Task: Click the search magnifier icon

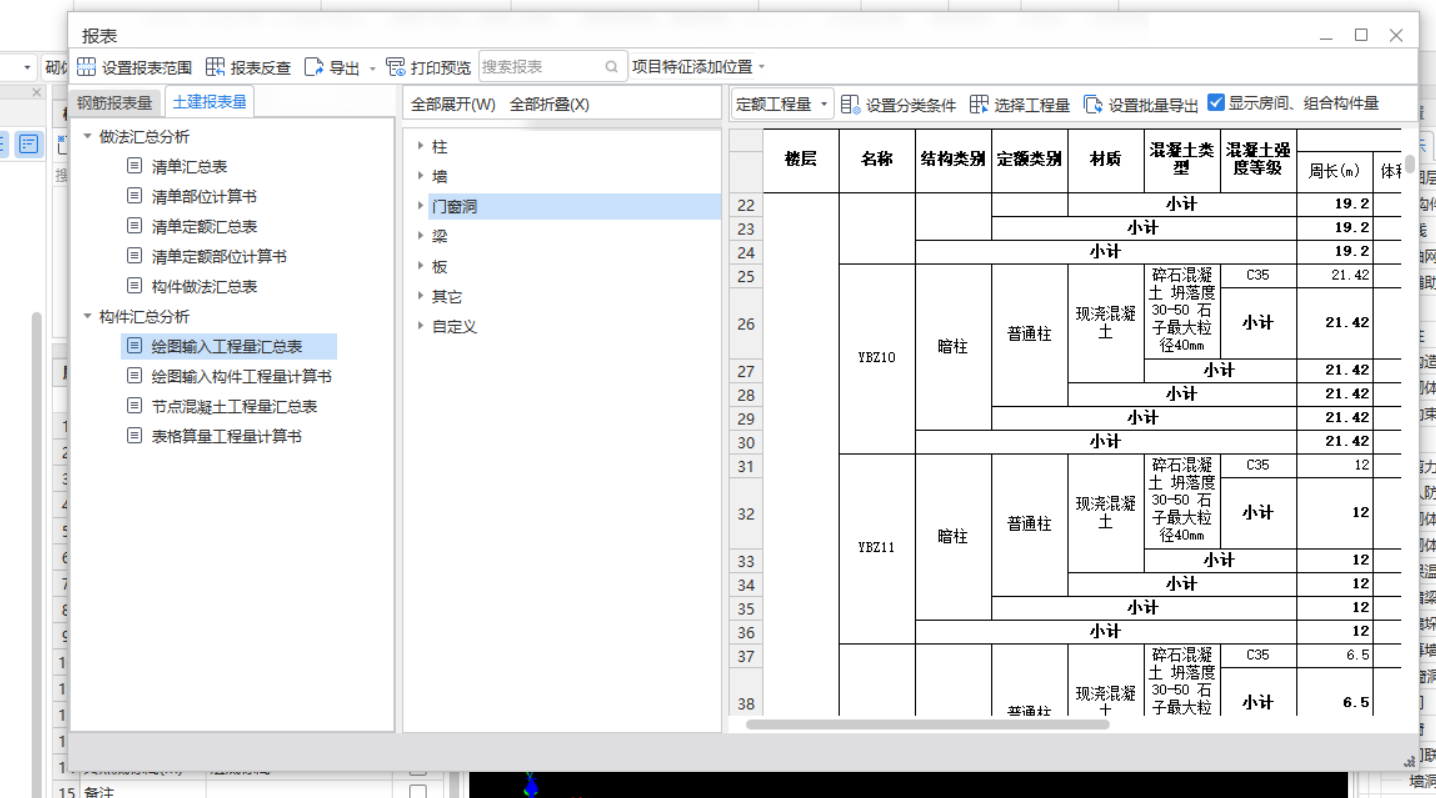Action: tap(611, 67)
